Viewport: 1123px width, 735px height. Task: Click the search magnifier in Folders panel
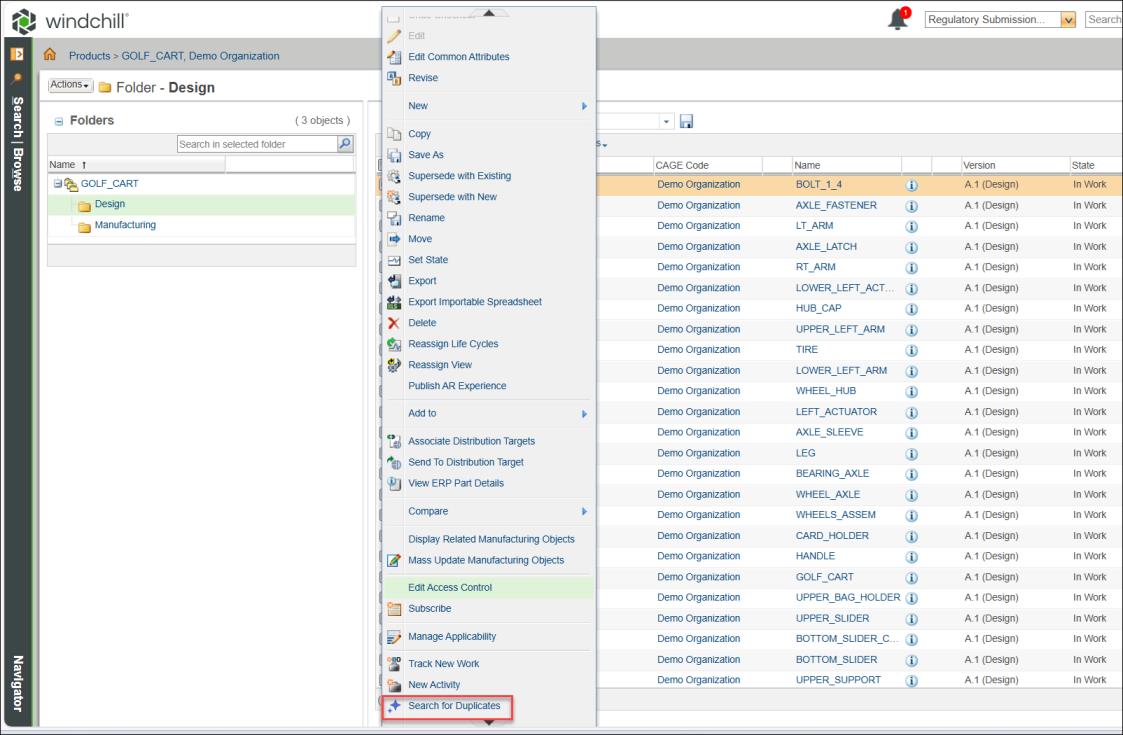pos(345,144)
